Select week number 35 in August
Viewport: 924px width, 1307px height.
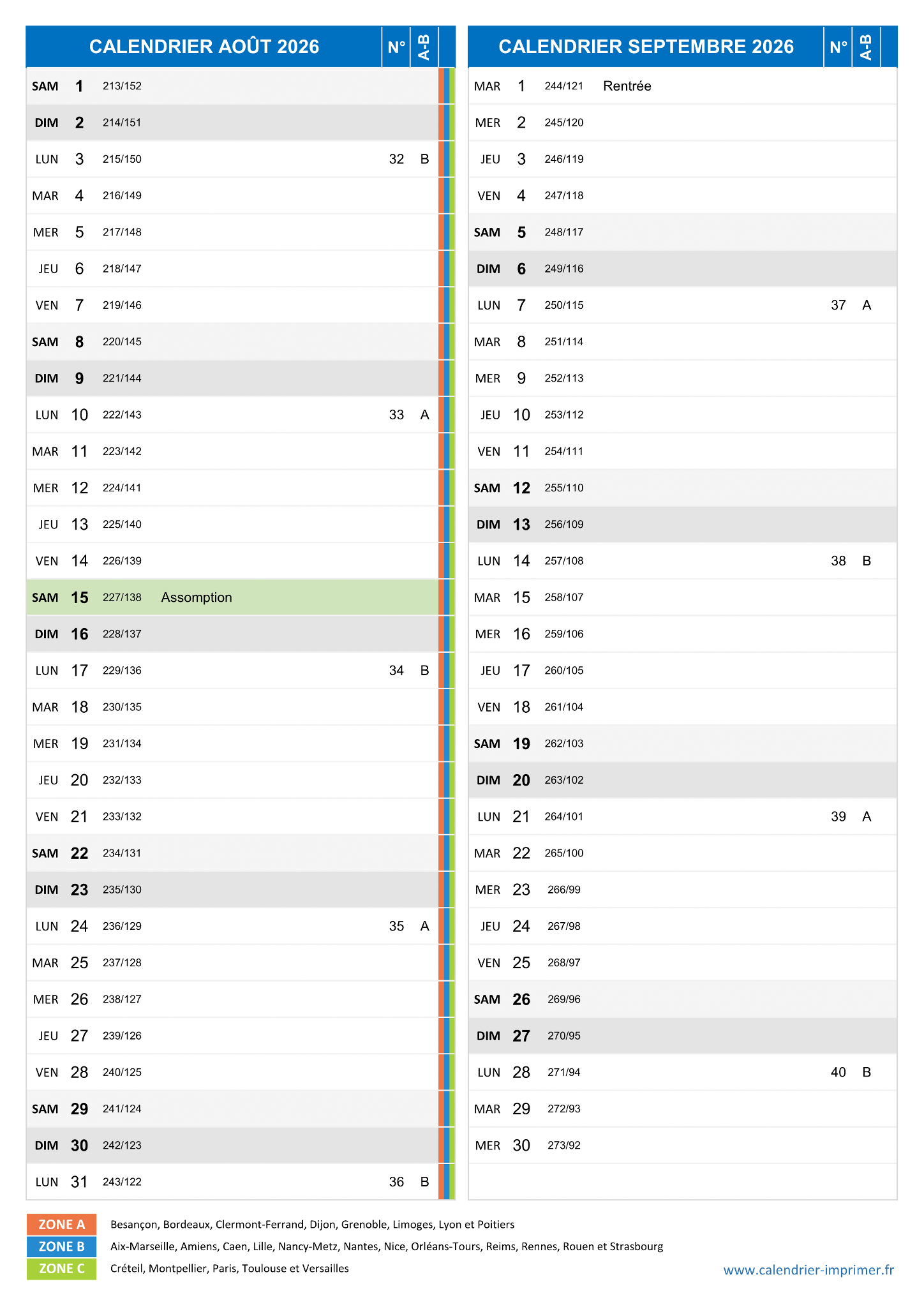pyautogui.click(x=396, y=926)
